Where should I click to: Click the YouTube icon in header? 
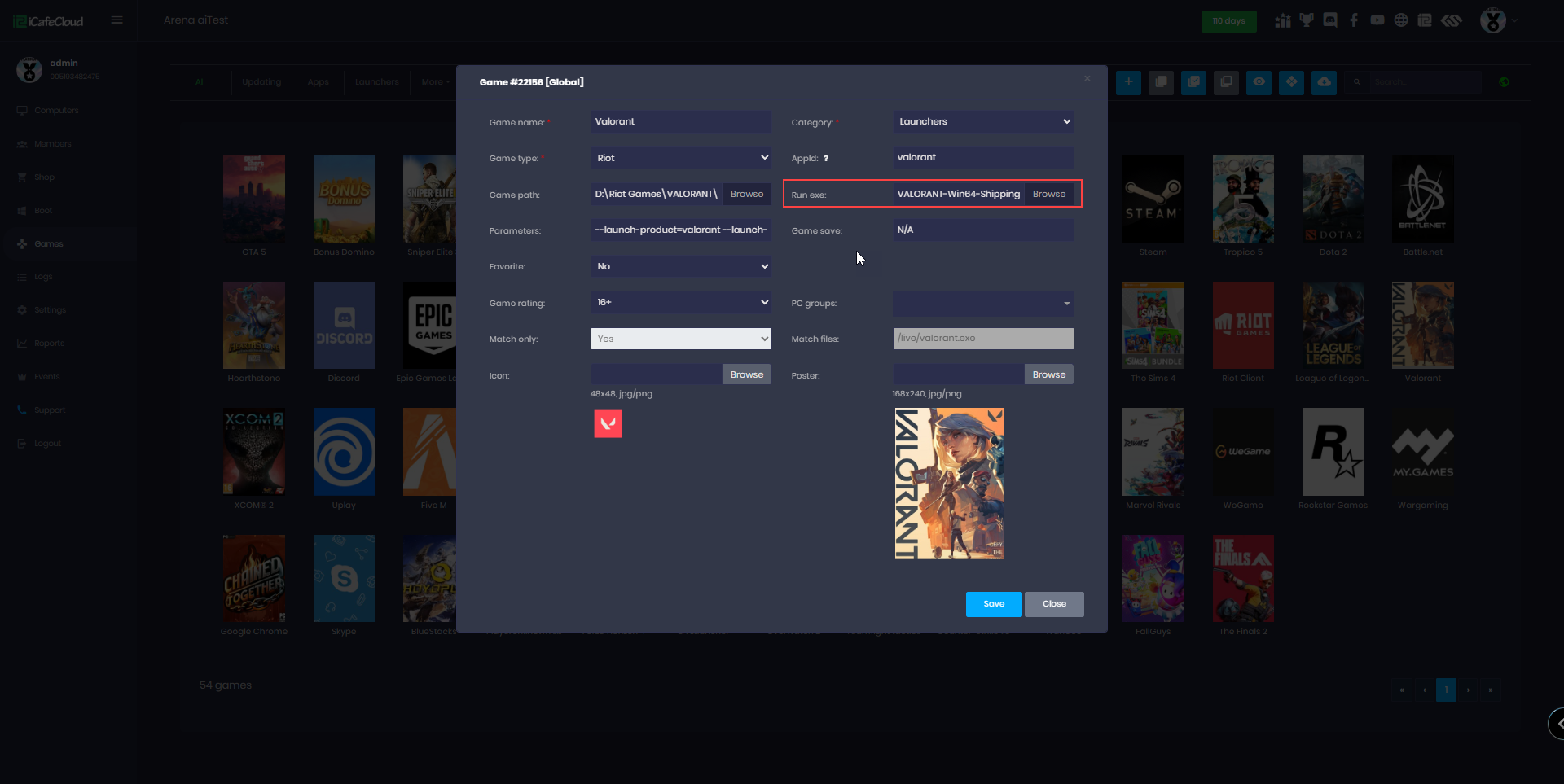click(1377, 20)
